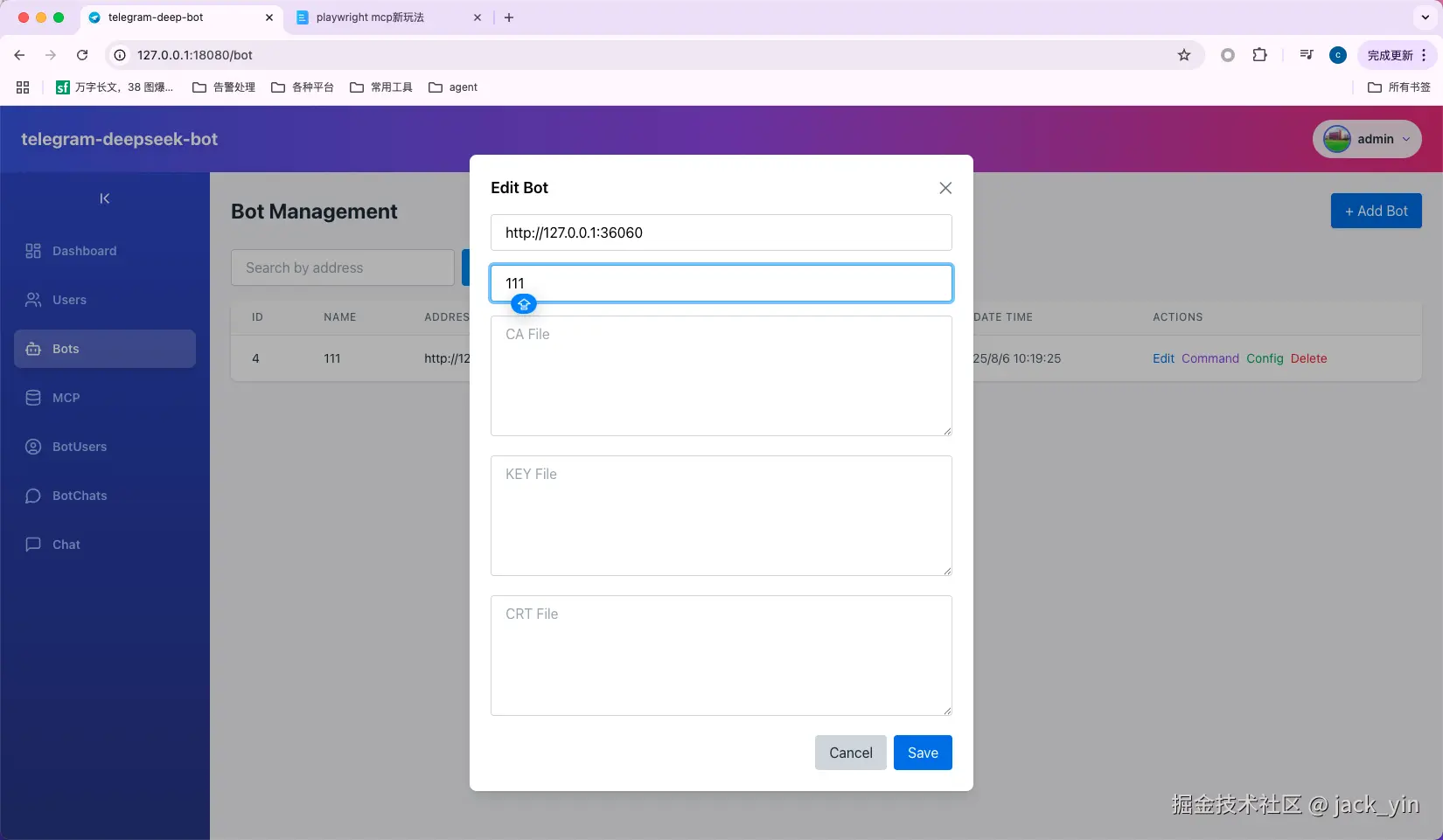
Task: Open the 万字长文 bookmark
Action: tap(115, 87)
